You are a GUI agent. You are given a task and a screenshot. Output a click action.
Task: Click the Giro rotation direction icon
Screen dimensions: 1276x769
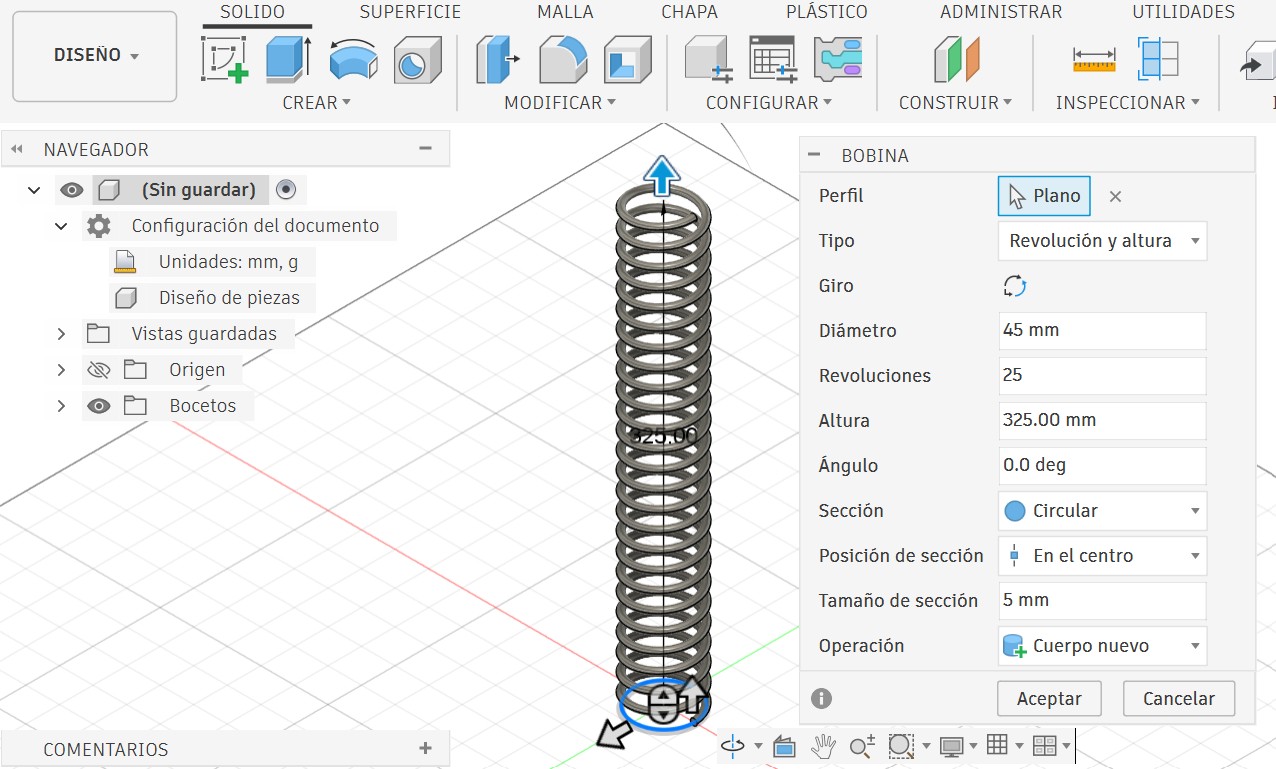(x=1015, y=286)
